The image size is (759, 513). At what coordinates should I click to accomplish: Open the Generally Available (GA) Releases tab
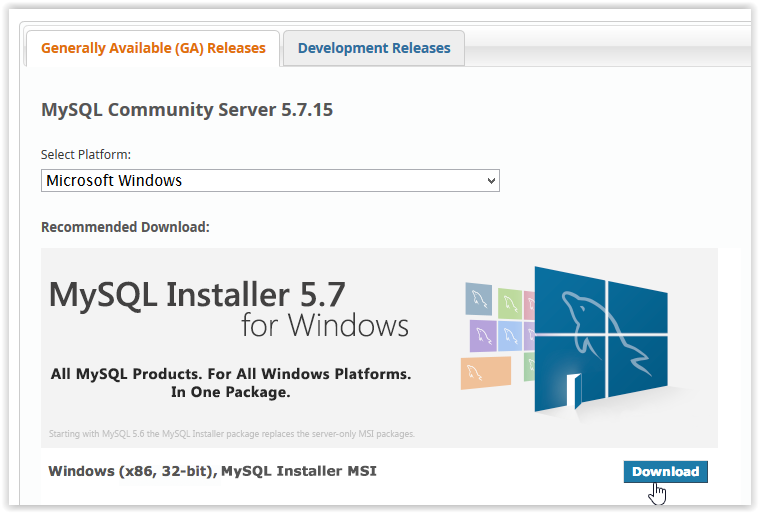point(153,48)
